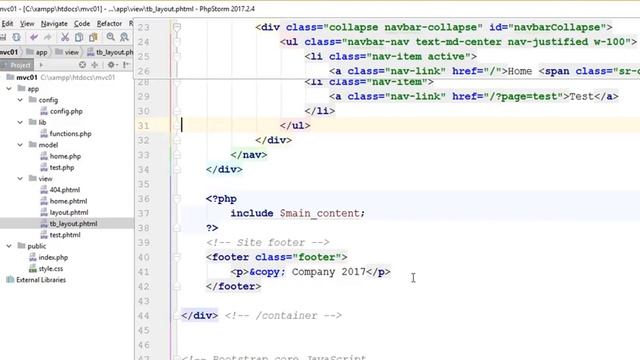
Task: Click 'Company 2017' text on line 41
Action: pyautogui.click(x=329, y=272)
